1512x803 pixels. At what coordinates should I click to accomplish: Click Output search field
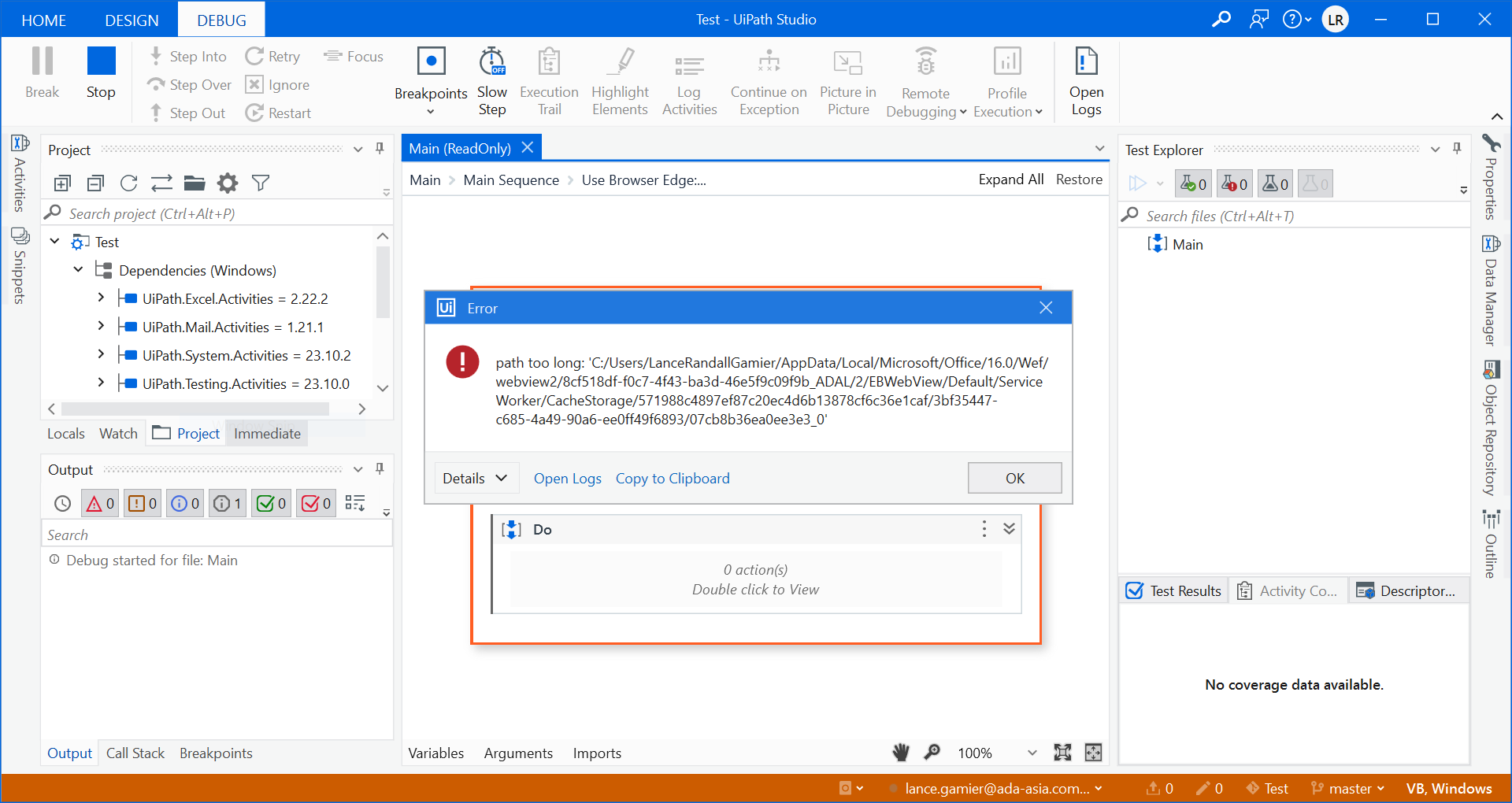coord(217,535)
